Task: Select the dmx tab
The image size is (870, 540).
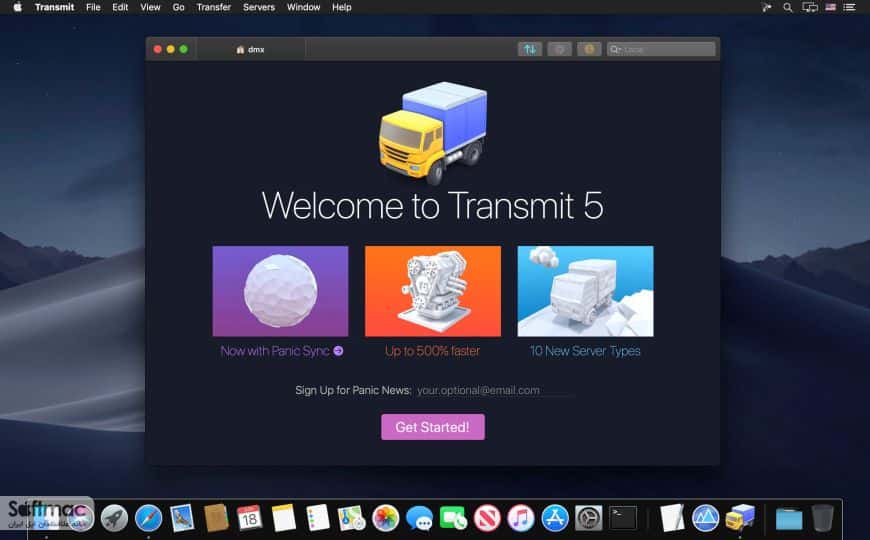Action: 250,49
